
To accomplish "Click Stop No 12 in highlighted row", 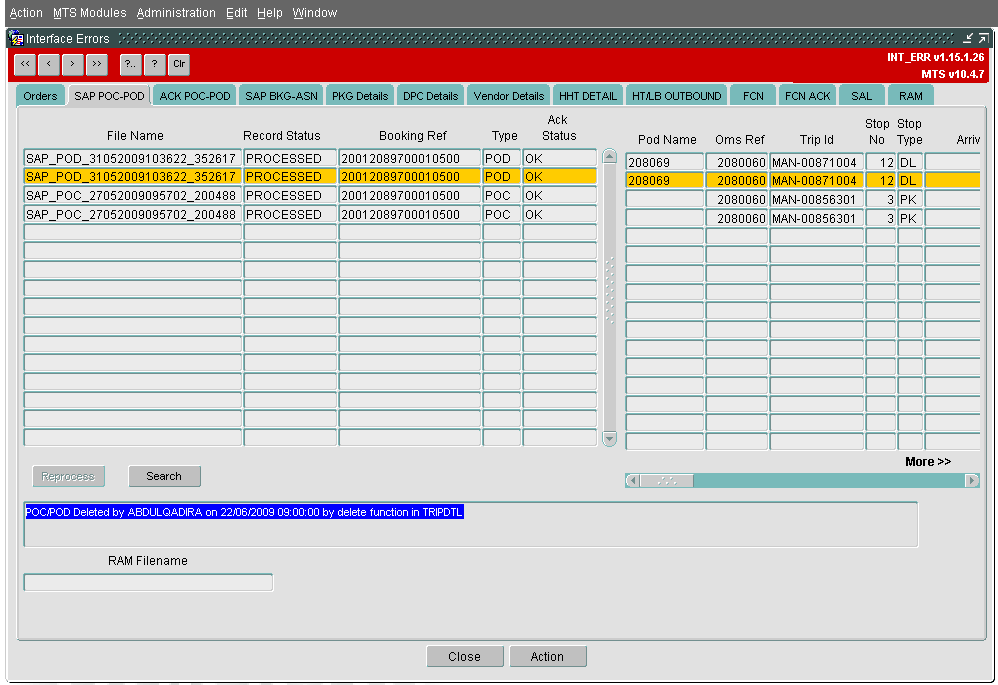I will pos(880,180).
